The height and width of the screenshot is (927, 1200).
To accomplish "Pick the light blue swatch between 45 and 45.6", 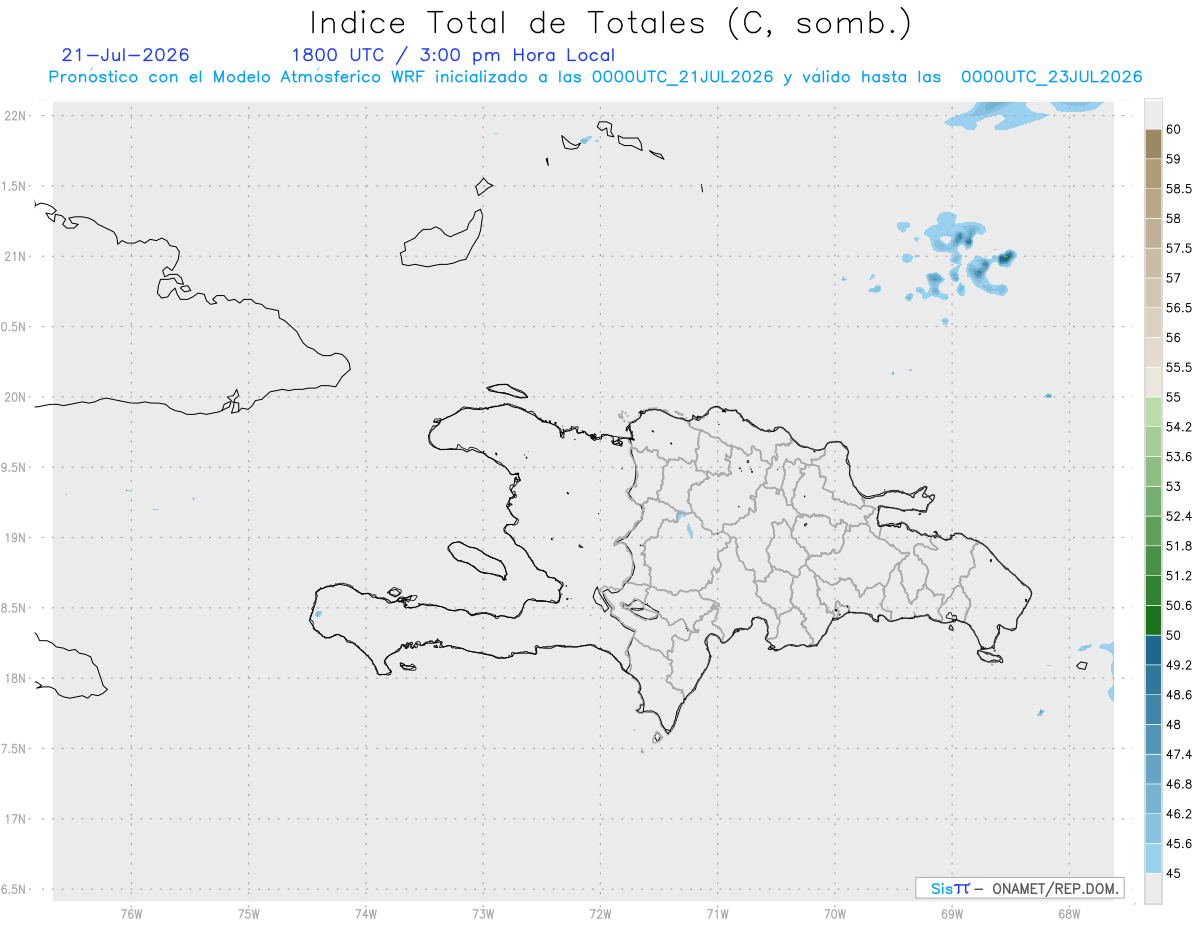I will [1153, 858].
